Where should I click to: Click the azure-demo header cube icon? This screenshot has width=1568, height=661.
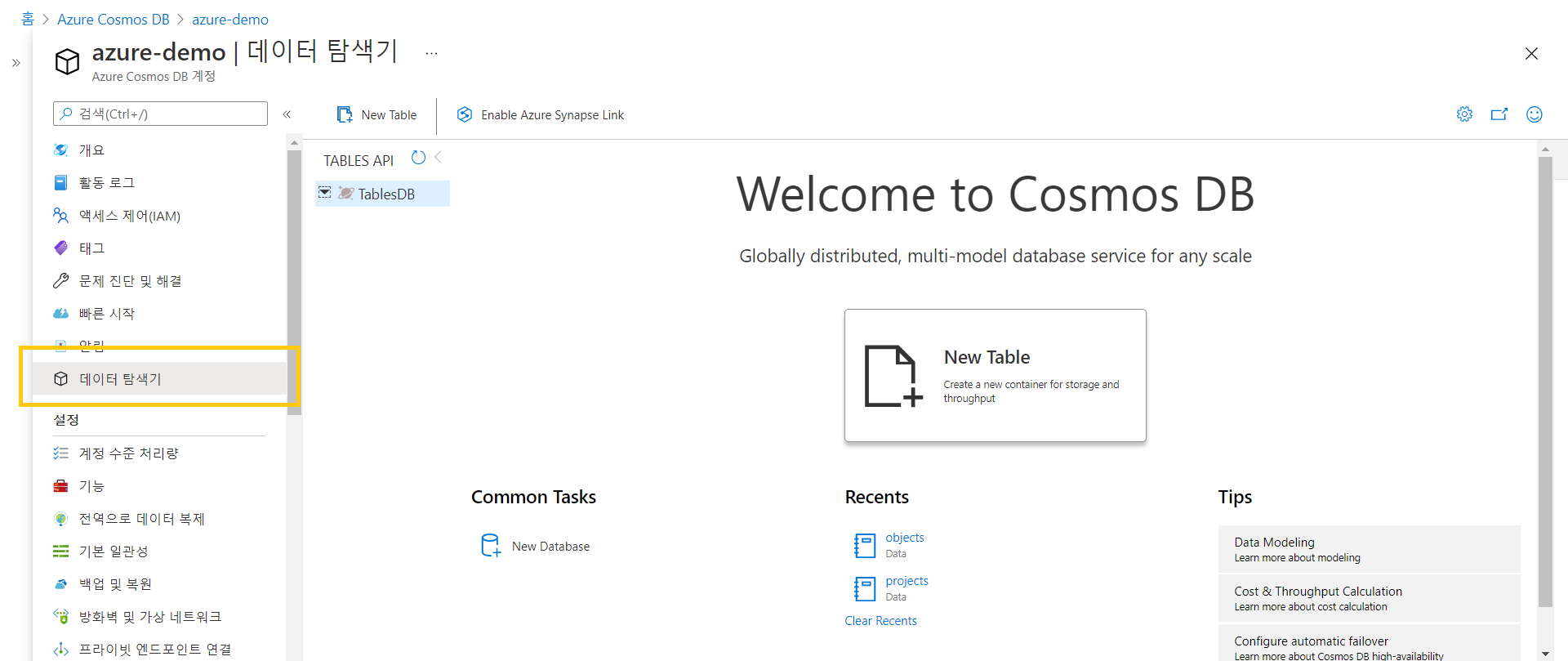[x=67, y=61]
